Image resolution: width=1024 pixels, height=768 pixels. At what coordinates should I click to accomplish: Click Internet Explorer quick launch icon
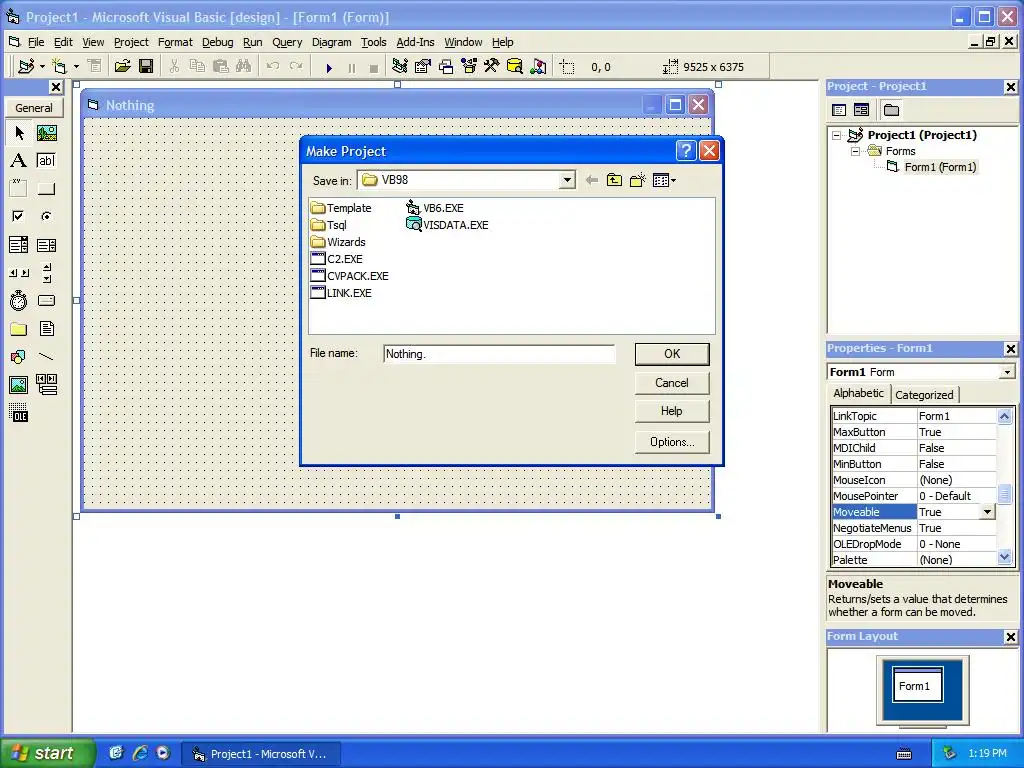(x=139, y=753)
